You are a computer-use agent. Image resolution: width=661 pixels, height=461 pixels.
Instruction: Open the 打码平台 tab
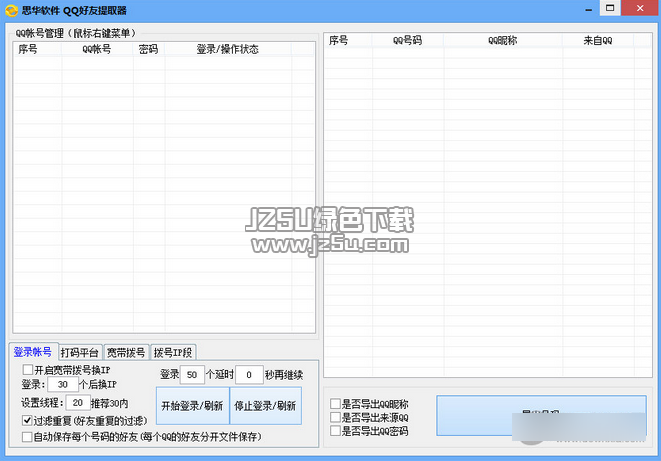(x=80, y=352)
